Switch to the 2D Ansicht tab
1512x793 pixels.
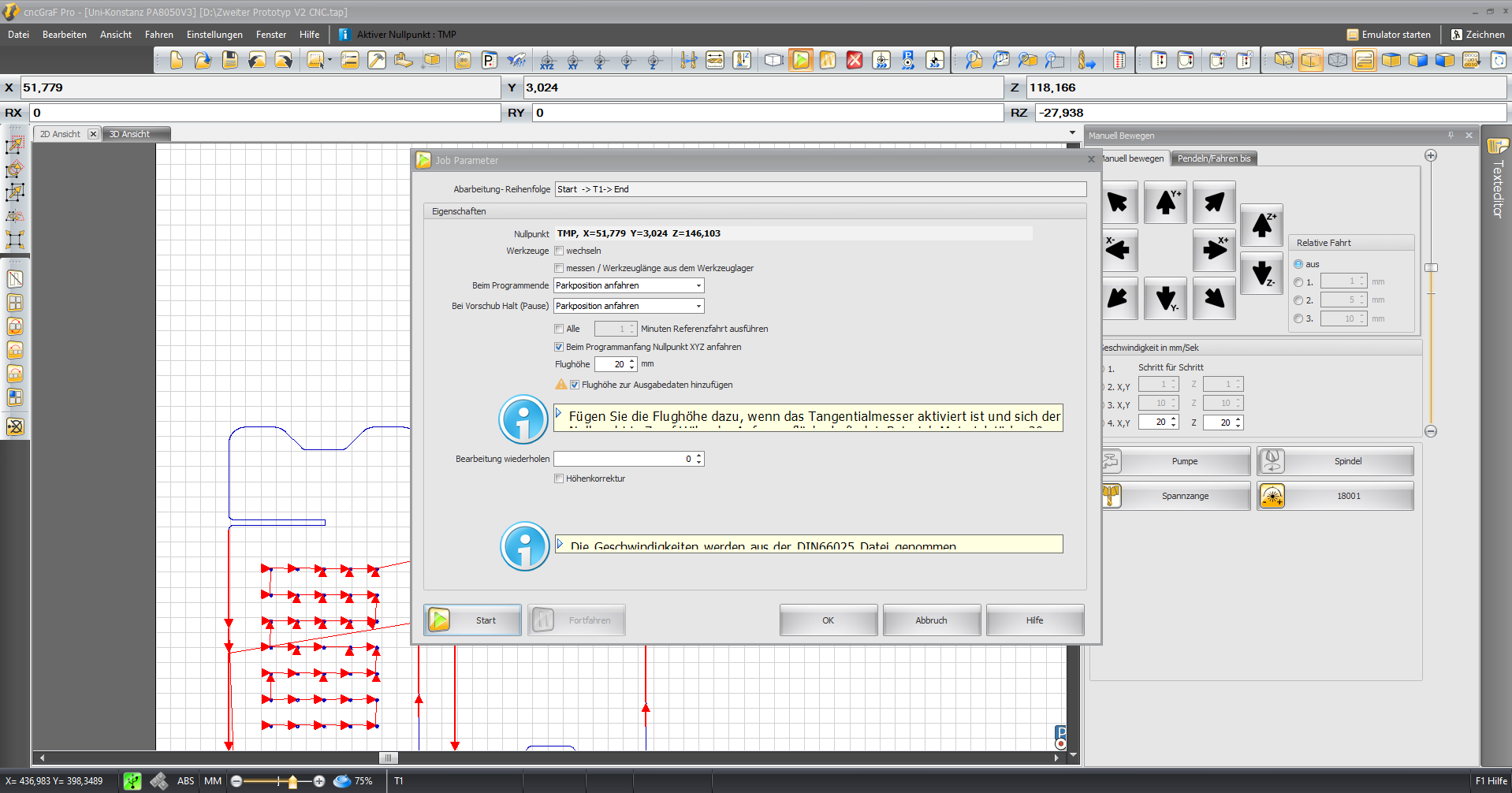pos(60,134)
